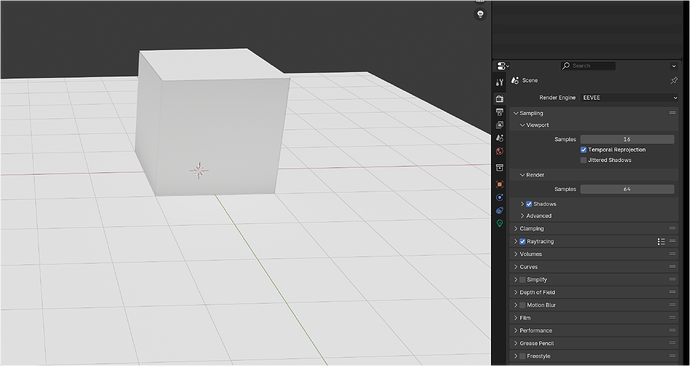
Task: Click the Scene label in properties header
Action: tap(530, 81)
